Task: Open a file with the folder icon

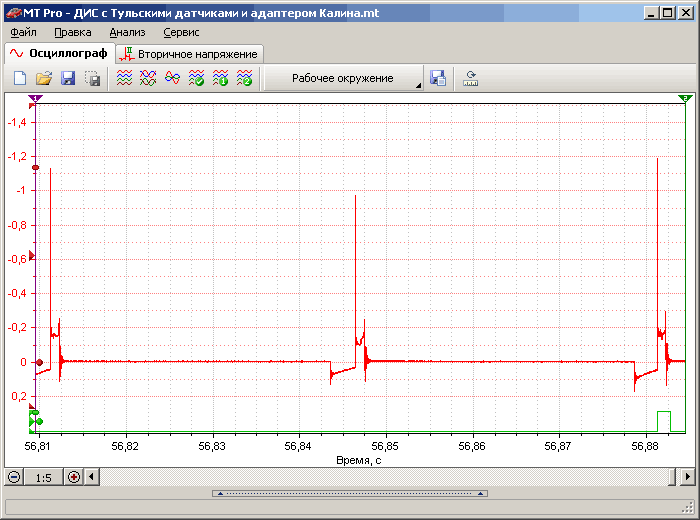Action: [x=44, y=78]
